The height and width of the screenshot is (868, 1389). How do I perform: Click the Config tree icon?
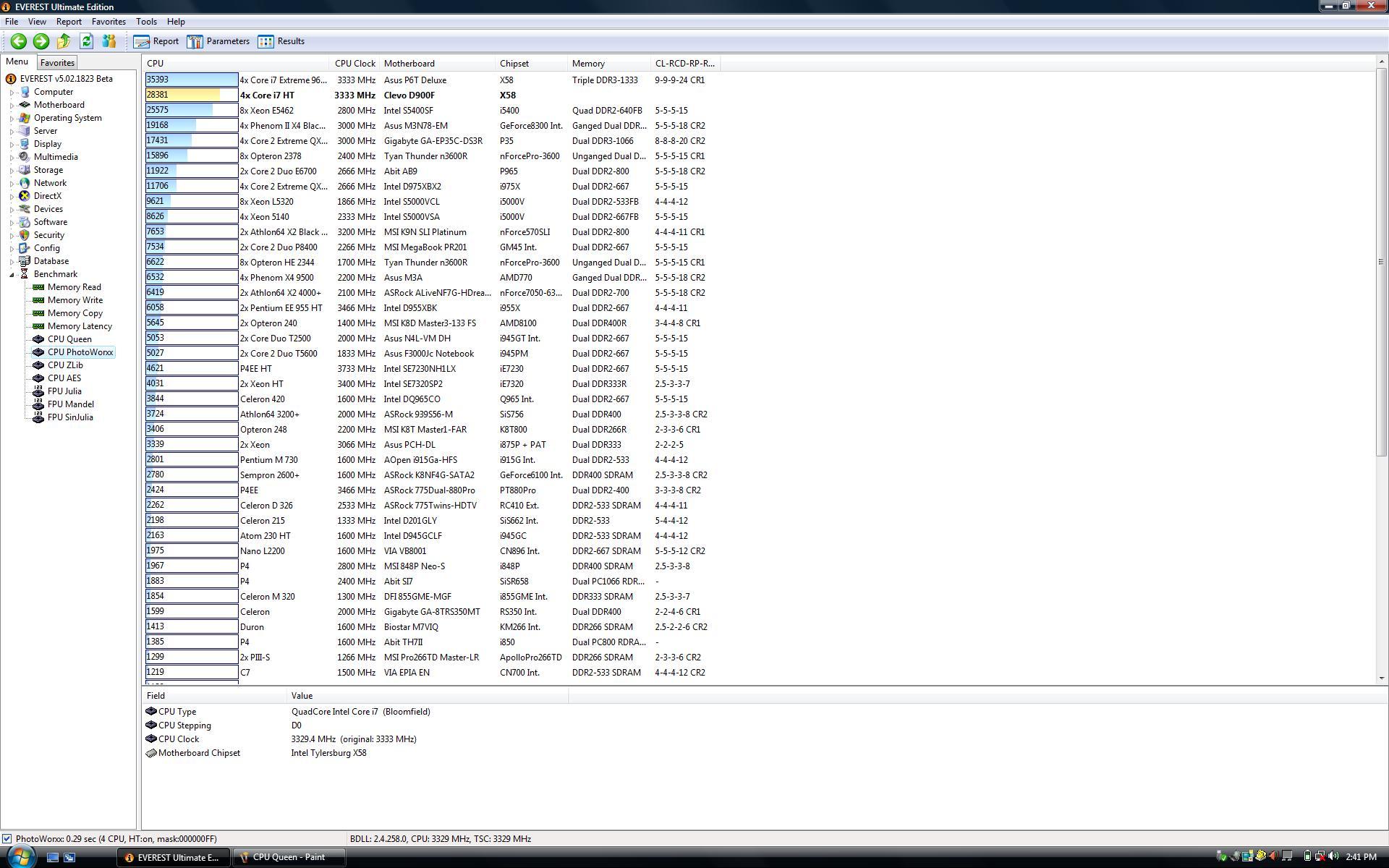pyautogui.click(x=25, y=248)
